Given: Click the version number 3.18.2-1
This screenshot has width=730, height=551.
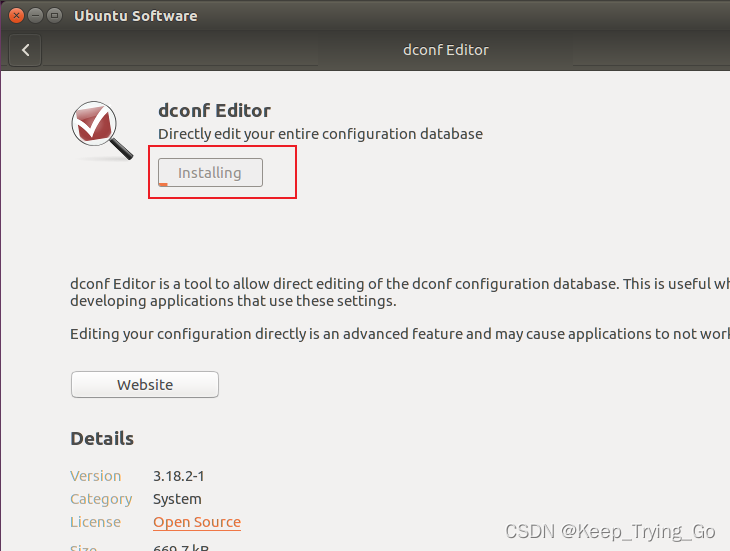Looking at the screenshot, I should pyautogui.click(x=180, y=476).
